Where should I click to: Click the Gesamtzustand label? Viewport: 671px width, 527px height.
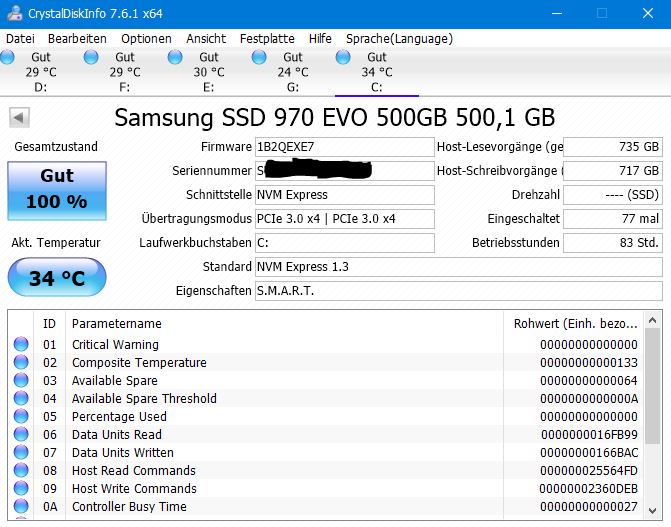pyautogui.click(x=56, y=147)
